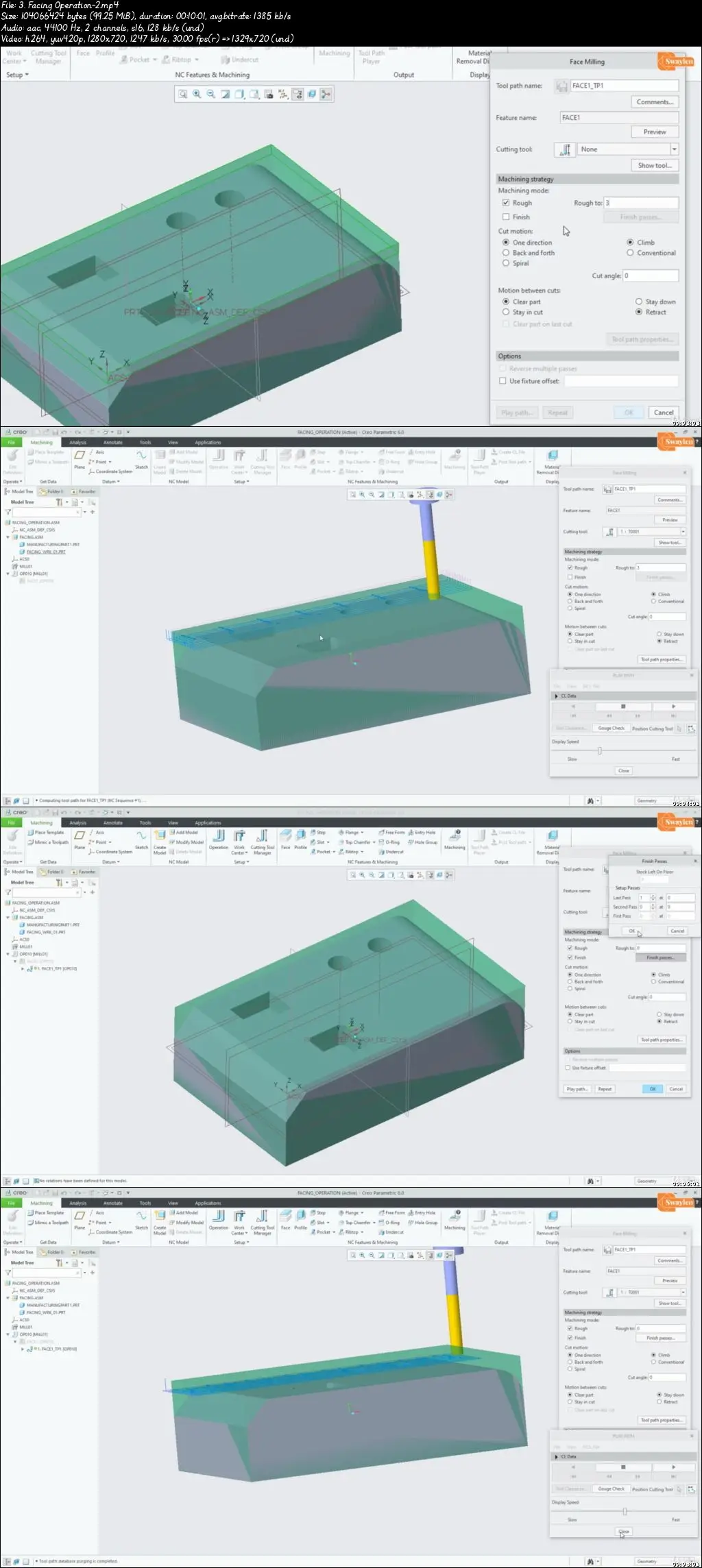Click OK in the third frame's Finish Passes dialog
This screenshot has height=1568, width=702.
[x=632, y=931]
